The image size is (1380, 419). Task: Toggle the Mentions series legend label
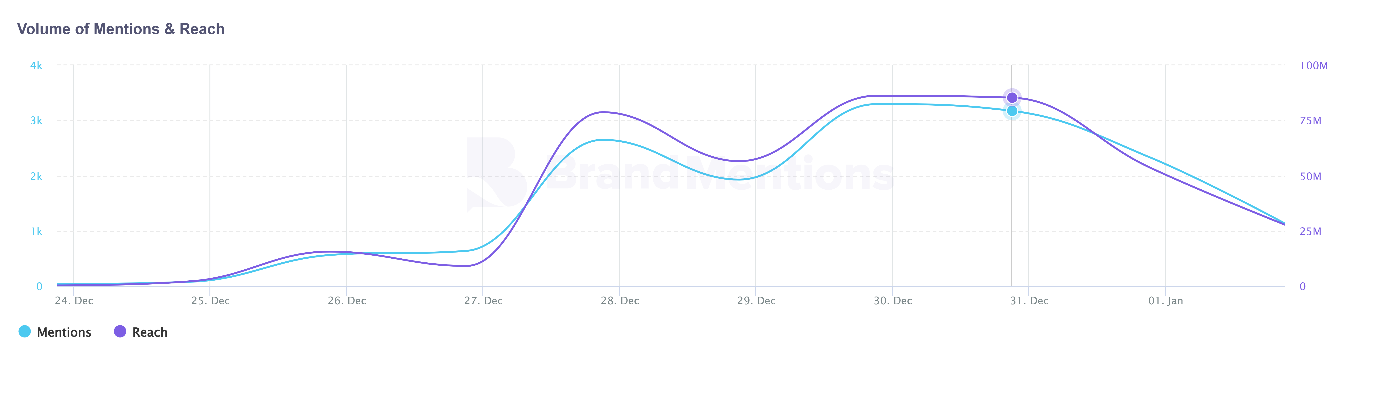64,333
